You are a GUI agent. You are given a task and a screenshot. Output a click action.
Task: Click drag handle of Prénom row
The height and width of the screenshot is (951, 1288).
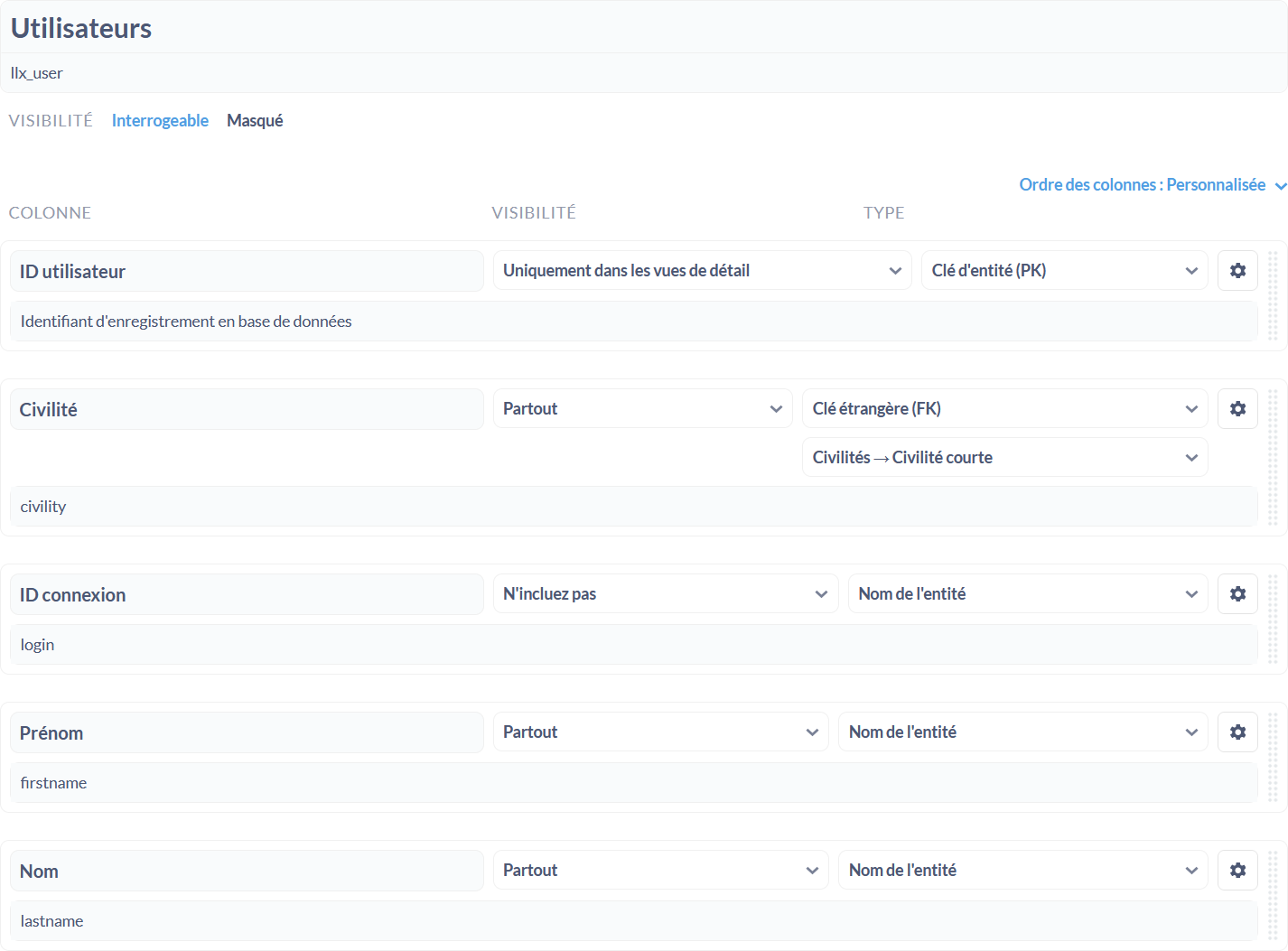click(1273, 757)
